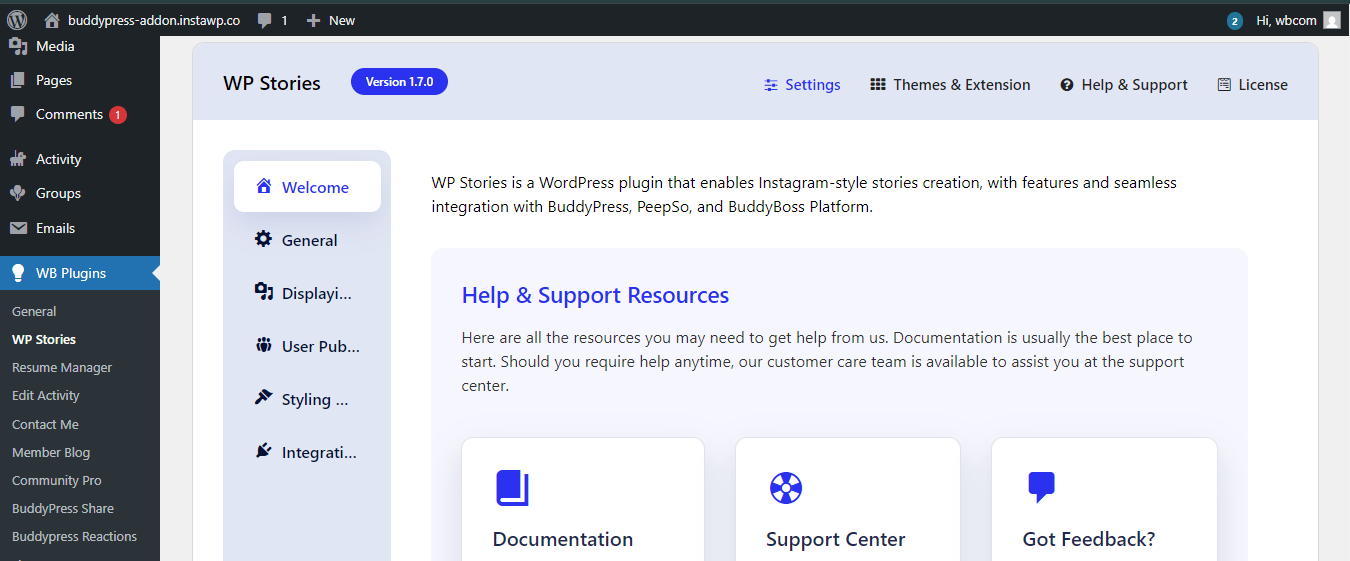Open the Groups menu
1350x561 pixels.
coord(80,193)
